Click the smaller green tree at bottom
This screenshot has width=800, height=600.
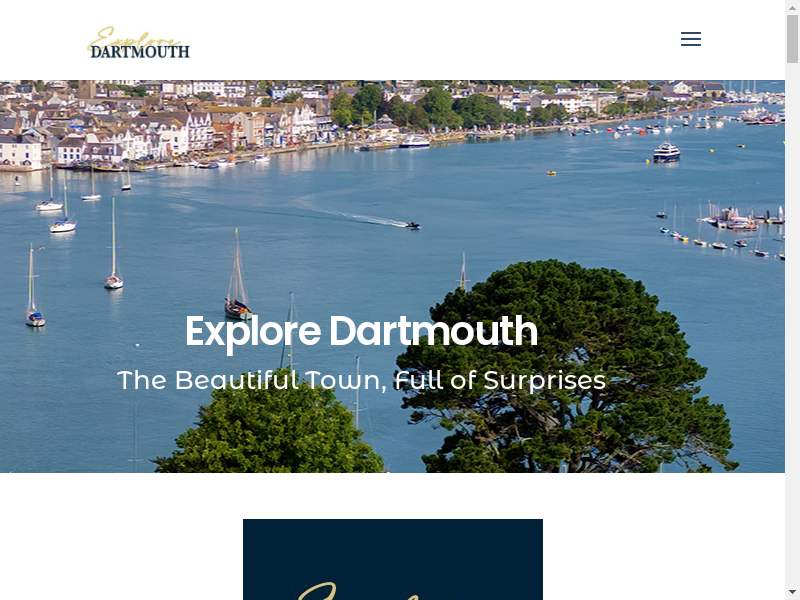point(270,434)
